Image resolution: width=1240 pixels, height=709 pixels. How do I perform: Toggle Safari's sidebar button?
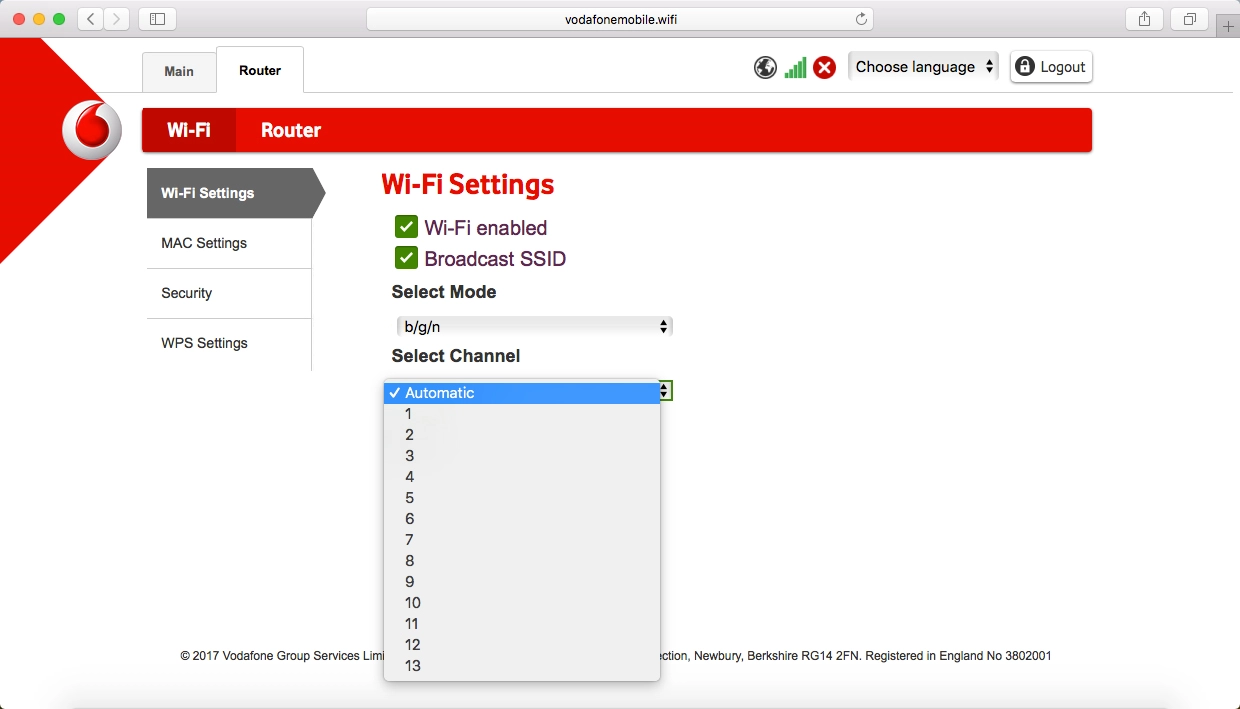point(157,19)
